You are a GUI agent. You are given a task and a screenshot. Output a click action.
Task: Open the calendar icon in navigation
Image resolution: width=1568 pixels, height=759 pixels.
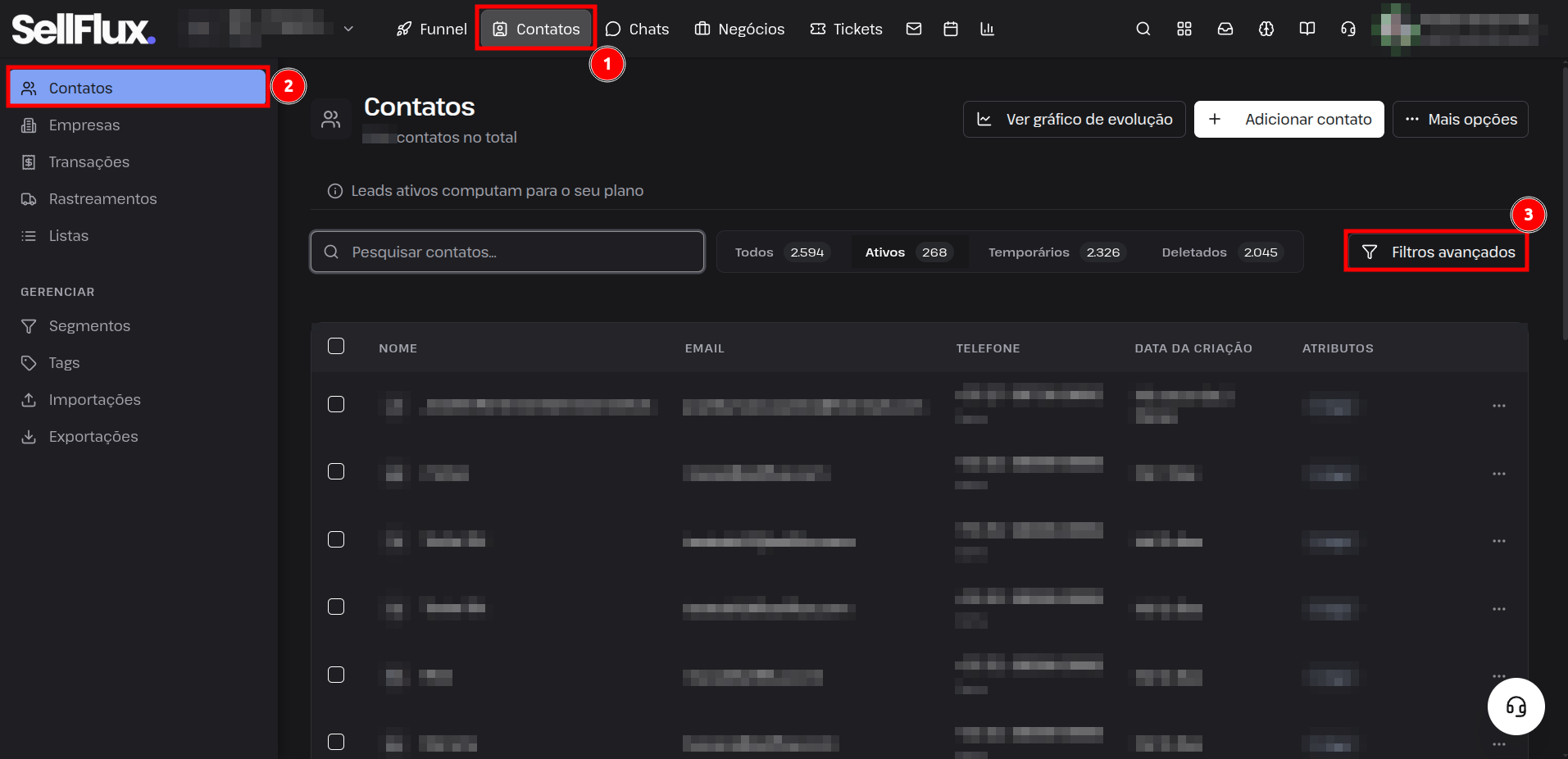[951, 29]
